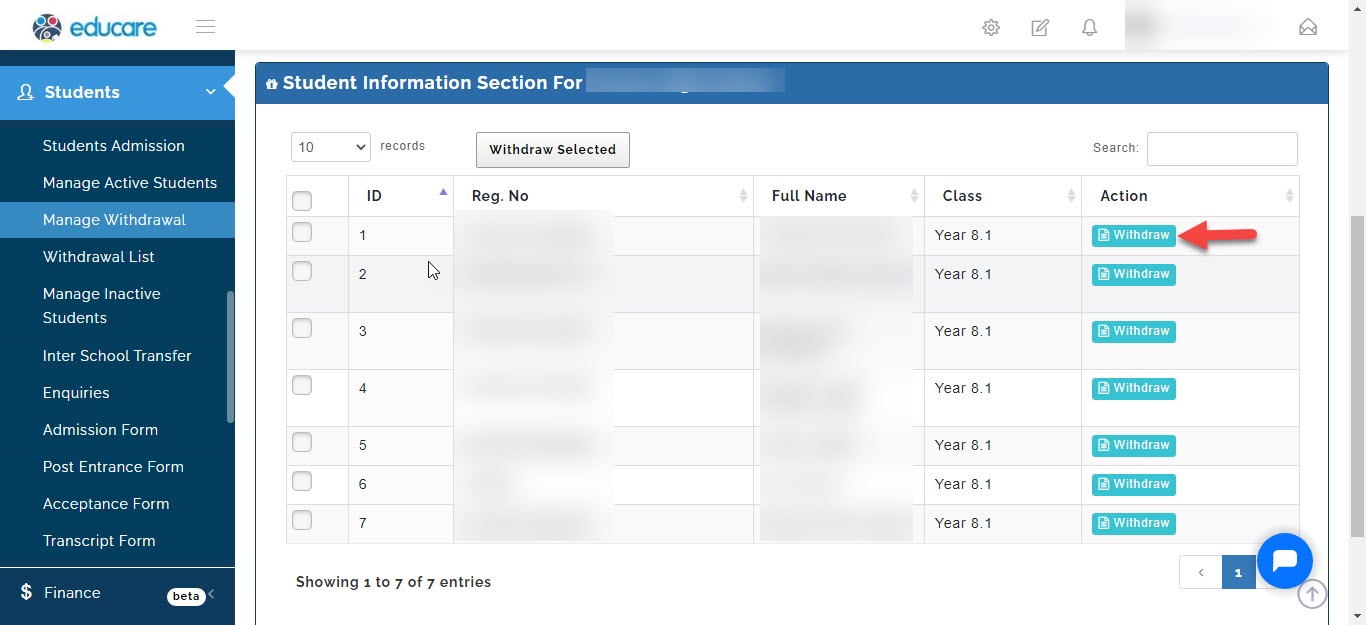Check the box for student ID 5
The width and height of the screenshot is (1366, 625).
(x=302, y=442)
